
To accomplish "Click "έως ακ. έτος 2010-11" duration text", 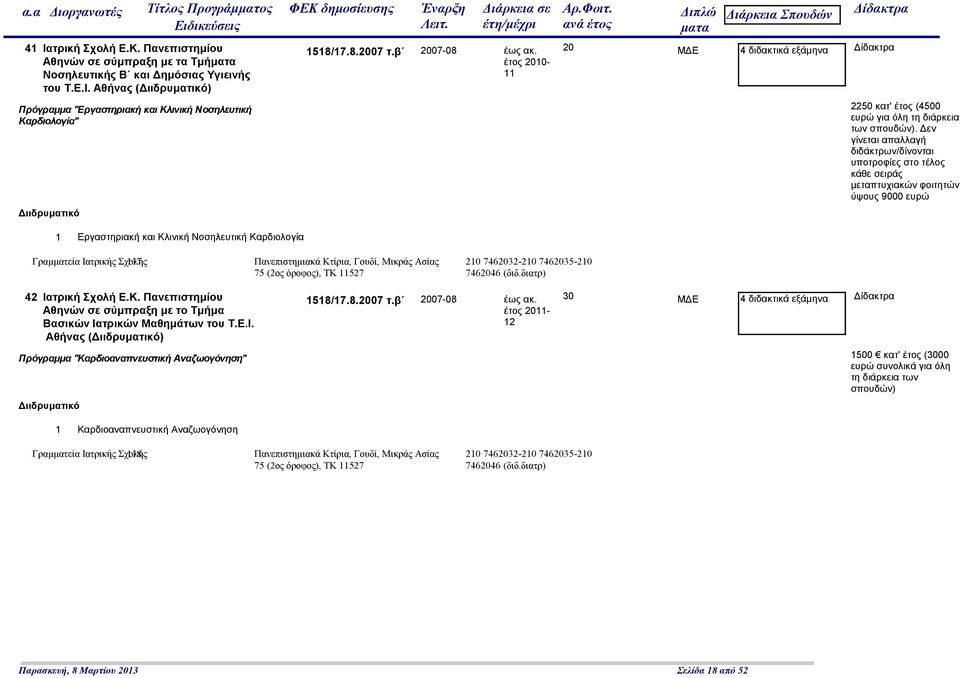I will pyautogui.click(x=527, y=62).
